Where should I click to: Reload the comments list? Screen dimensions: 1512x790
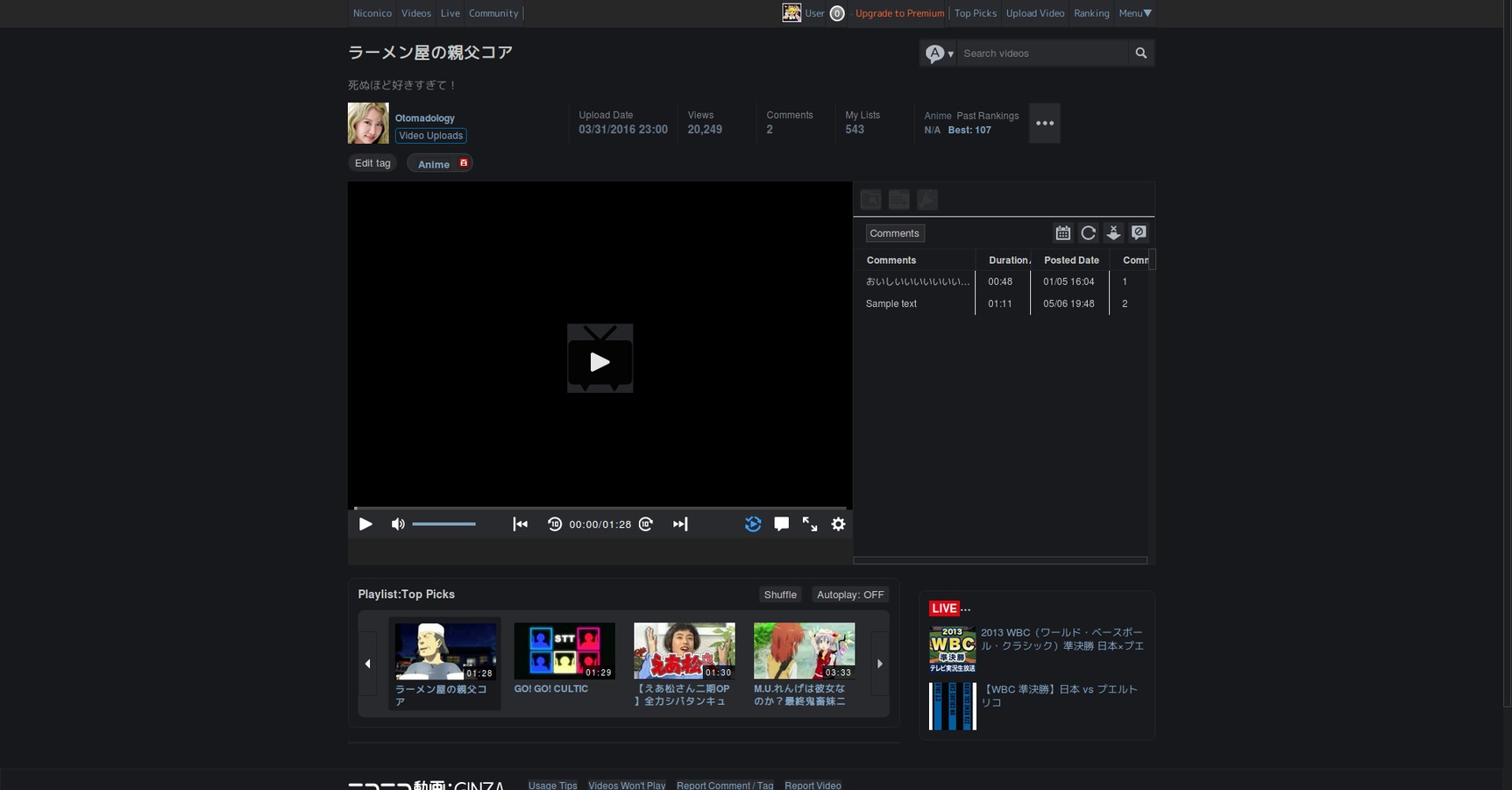point(1088,233)
